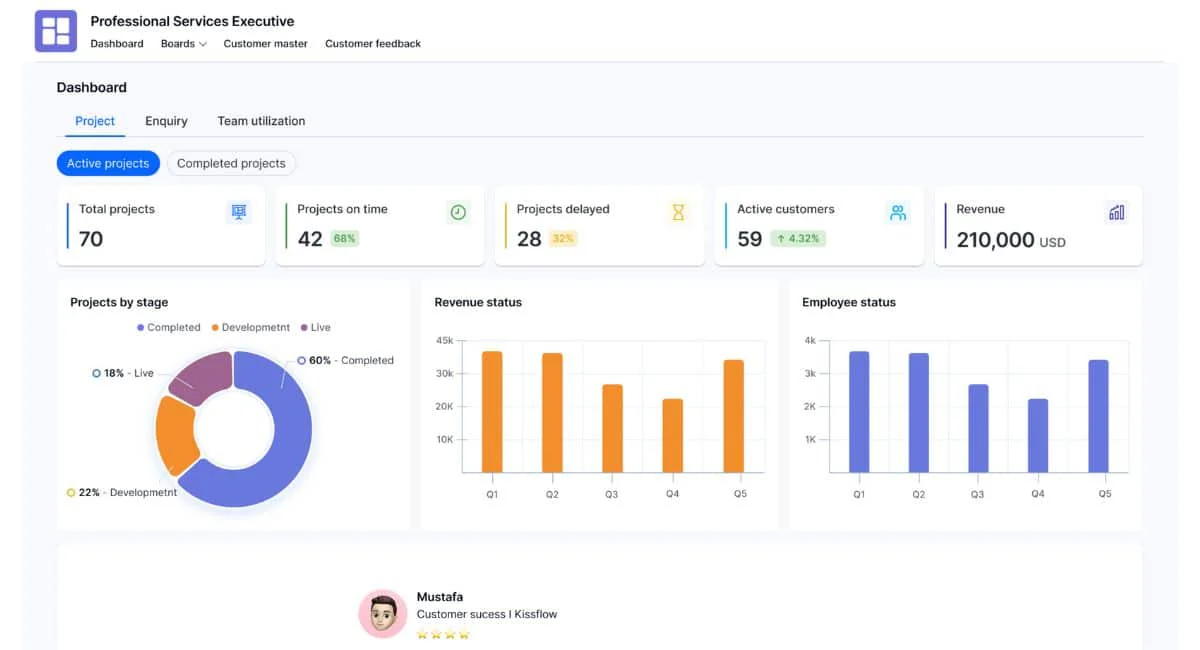Image resolution: width=1200 pixels, height=650 pixels.
Task: Click the Revenue status chart title
Action: click(478, 302)
